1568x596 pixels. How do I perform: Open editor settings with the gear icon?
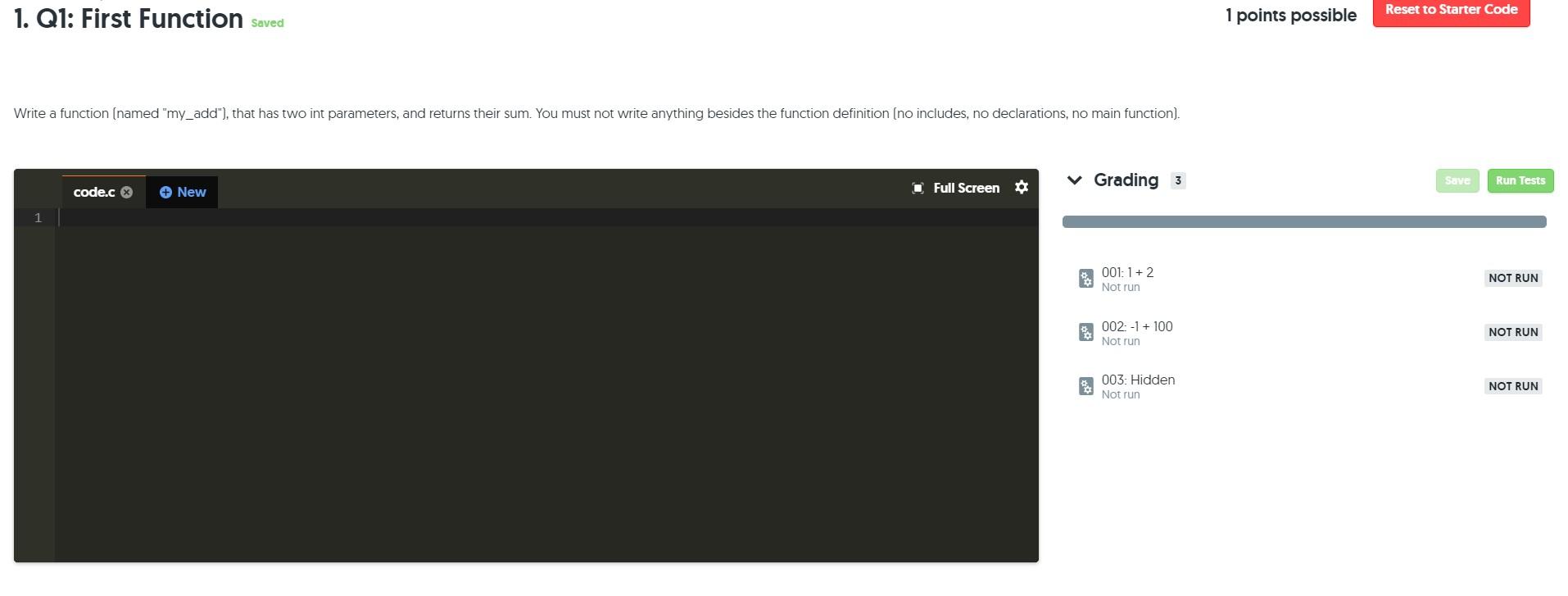pyautogui.click(x=1022, y=188)
